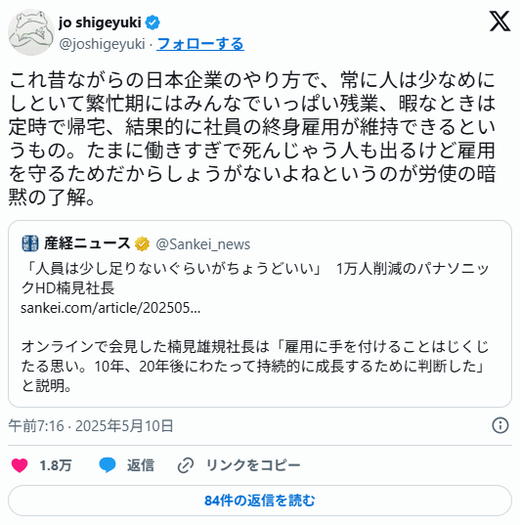Click the X logo icon

tap(500, 21)
